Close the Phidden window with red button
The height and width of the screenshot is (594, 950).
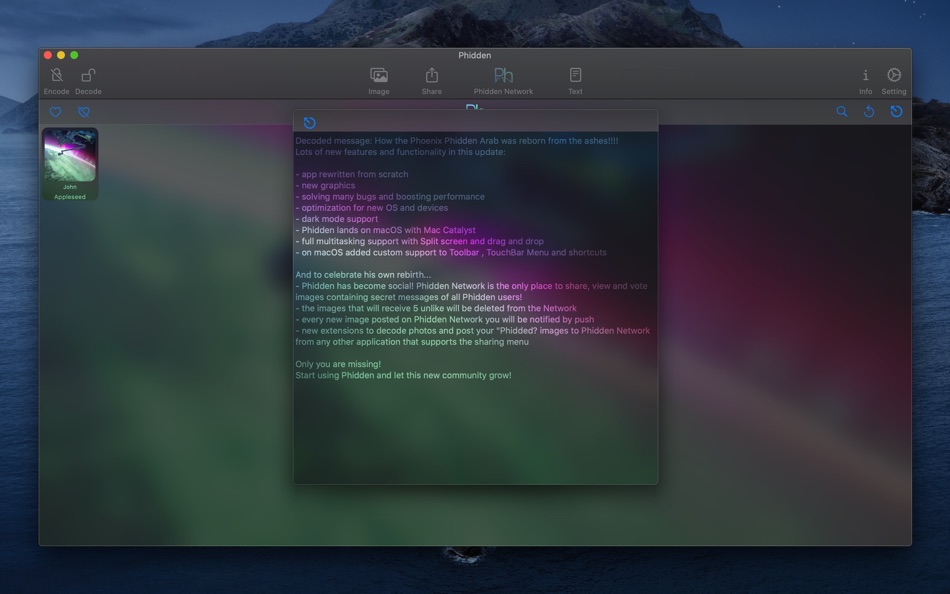48,55
